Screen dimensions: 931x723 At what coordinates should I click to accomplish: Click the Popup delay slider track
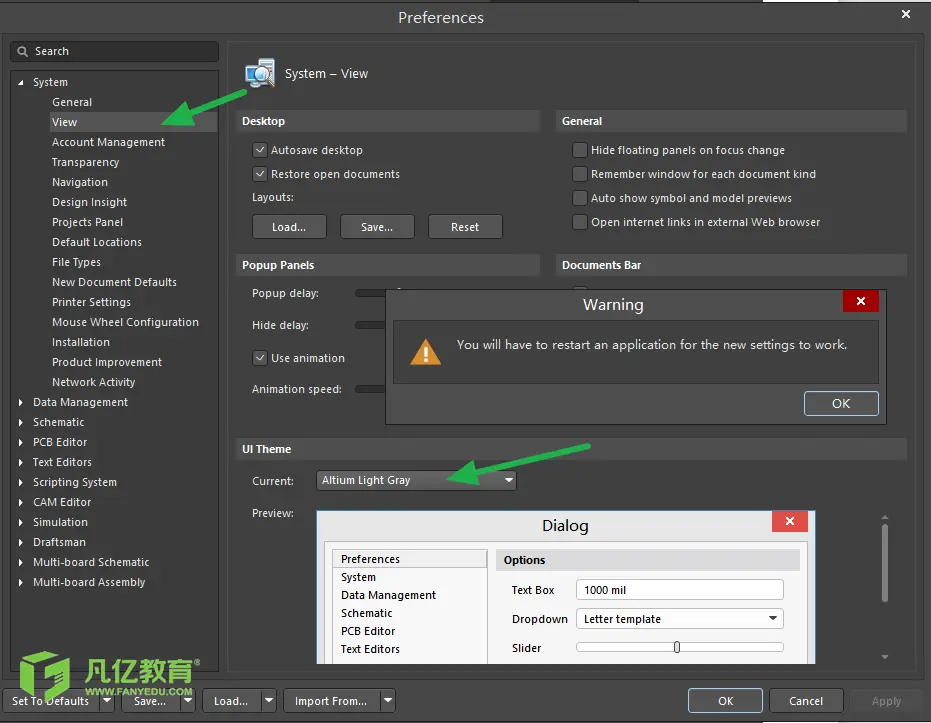[370, 293]
